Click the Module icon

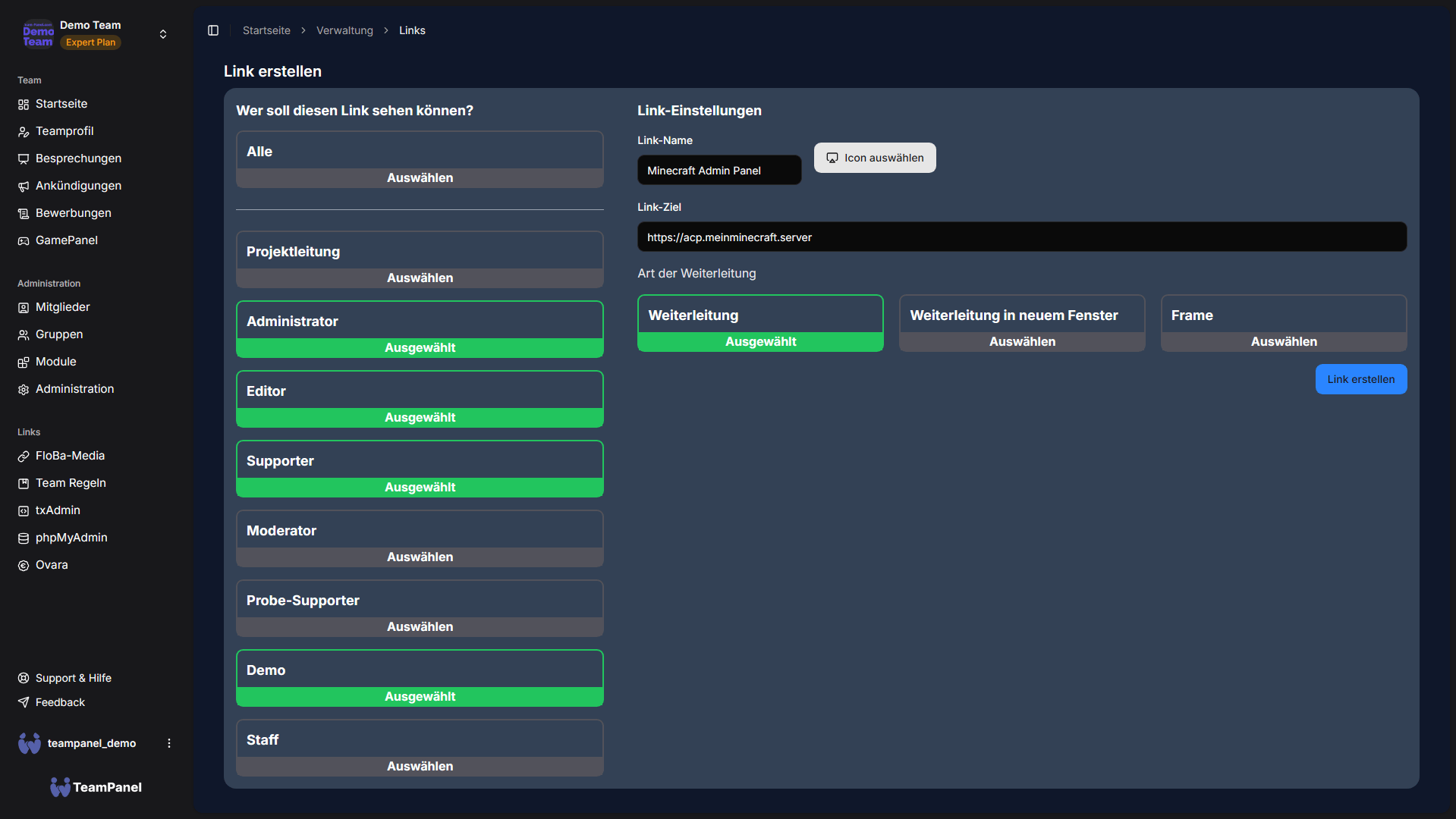point(24,362)
